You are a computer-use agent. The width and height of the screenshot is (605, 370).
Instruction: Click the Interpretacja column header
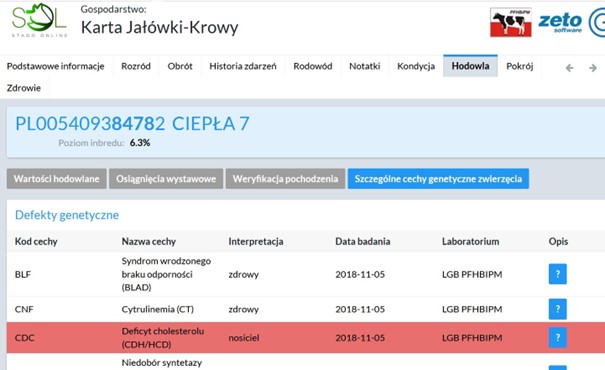tap(256, 242)
